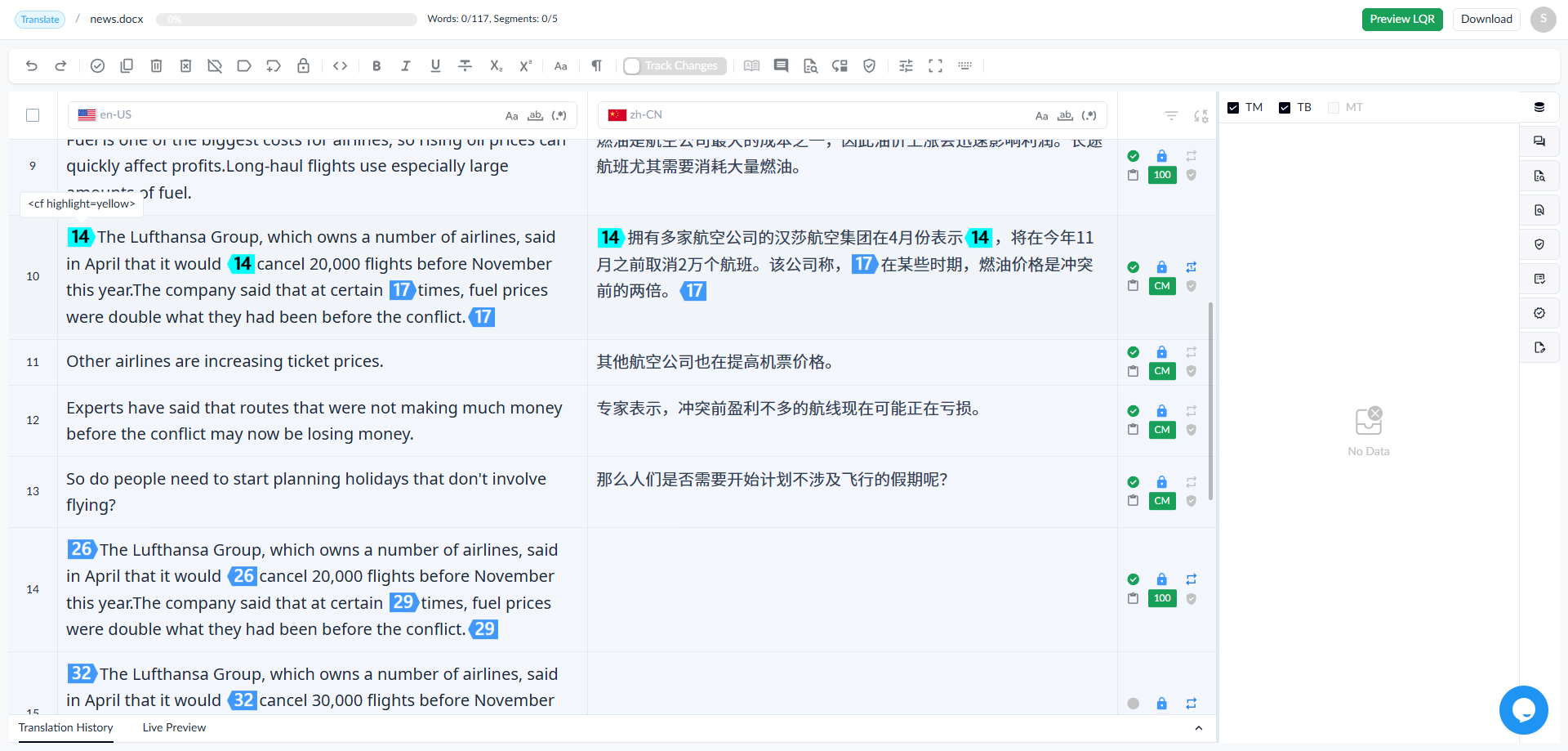
Task: Click the QA shield check toolbar icon
Action: pos(870,66)
